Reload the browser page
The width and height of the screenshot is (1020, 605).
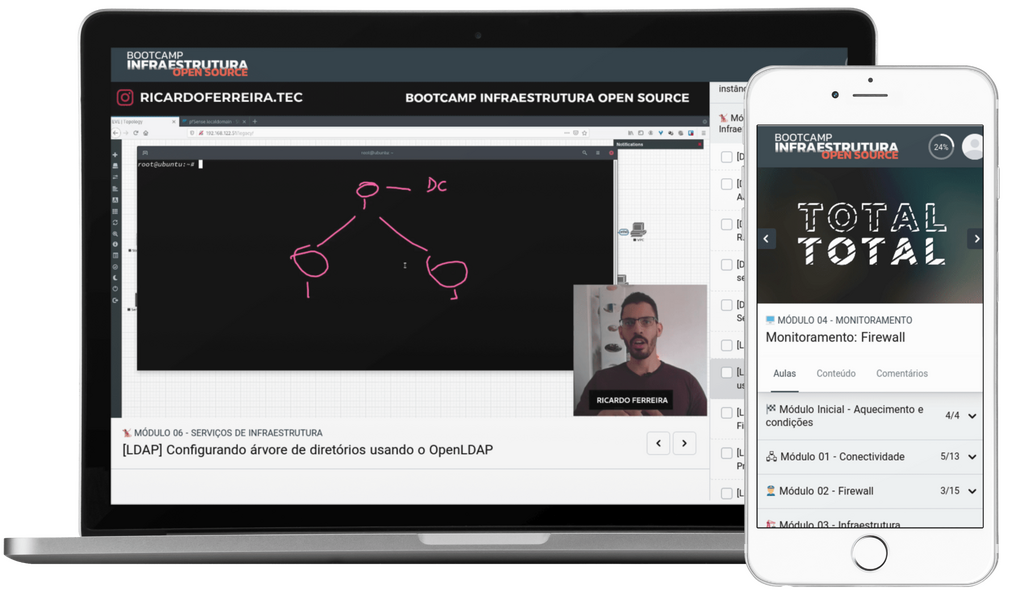[x=136, y=133]
